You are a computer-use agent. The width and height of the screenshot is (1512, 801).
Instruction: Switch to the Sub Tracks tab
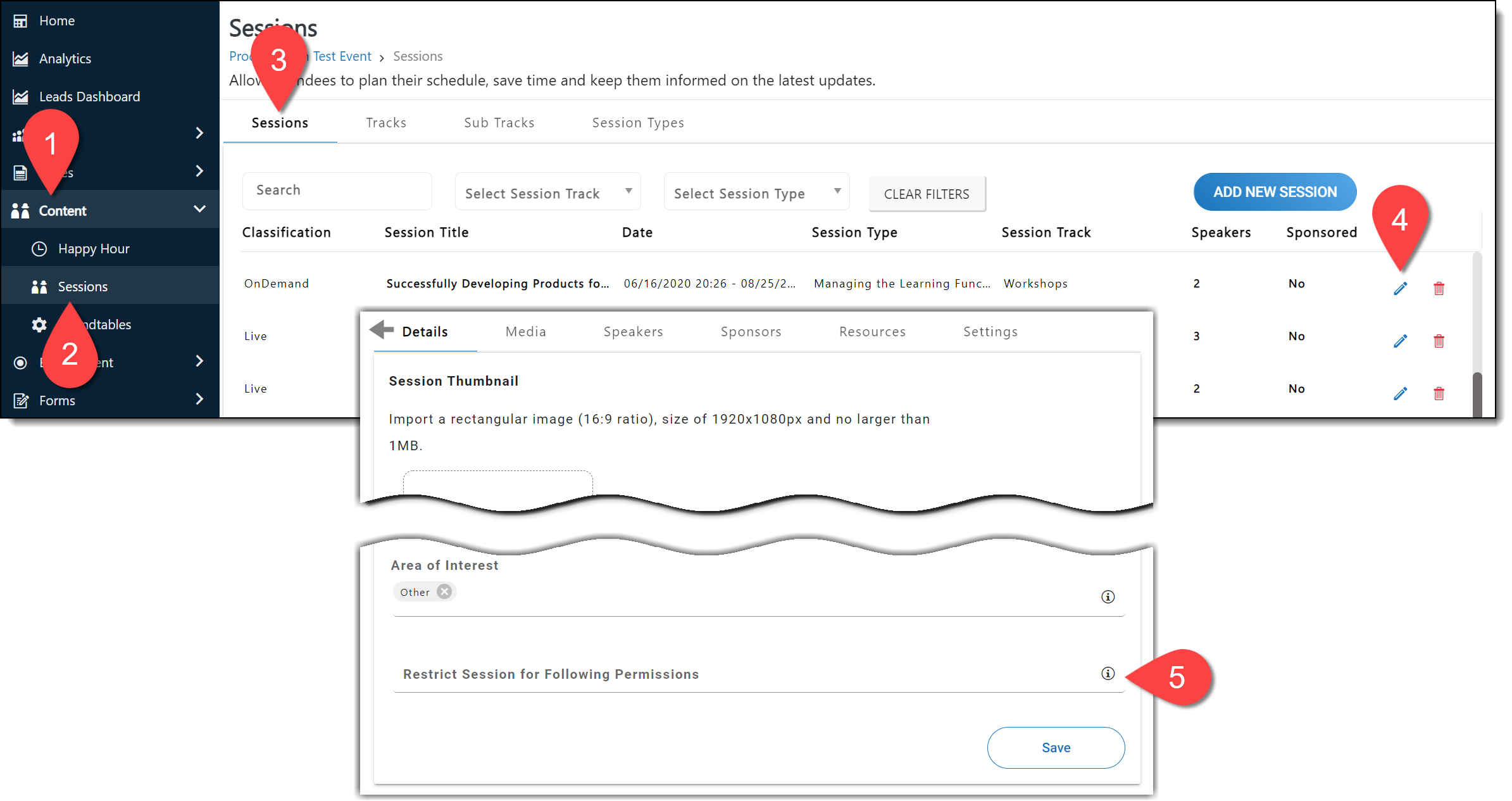tap(499, 122)
